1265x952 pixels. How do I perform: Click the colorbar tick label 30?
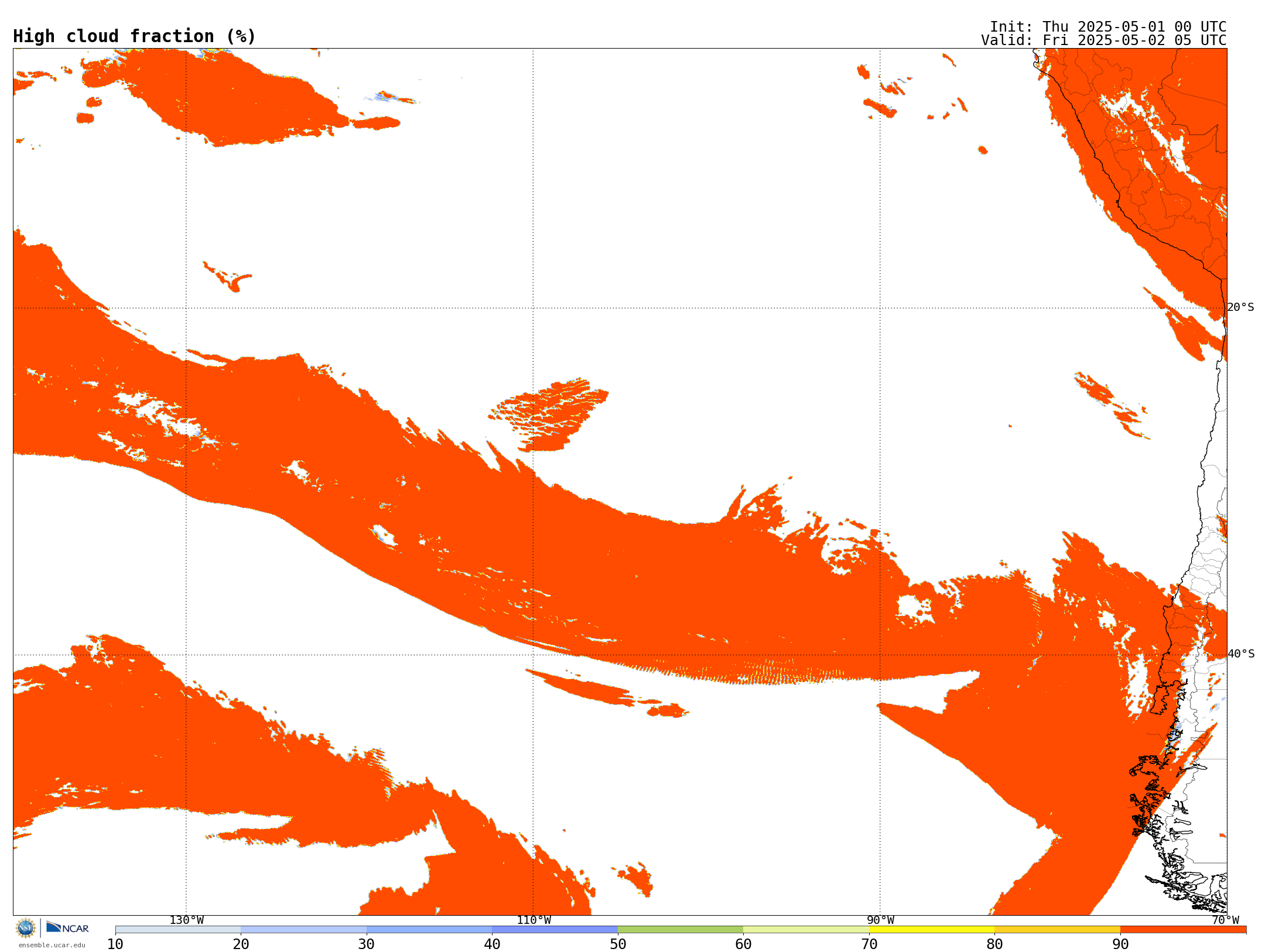pos(367,944)
